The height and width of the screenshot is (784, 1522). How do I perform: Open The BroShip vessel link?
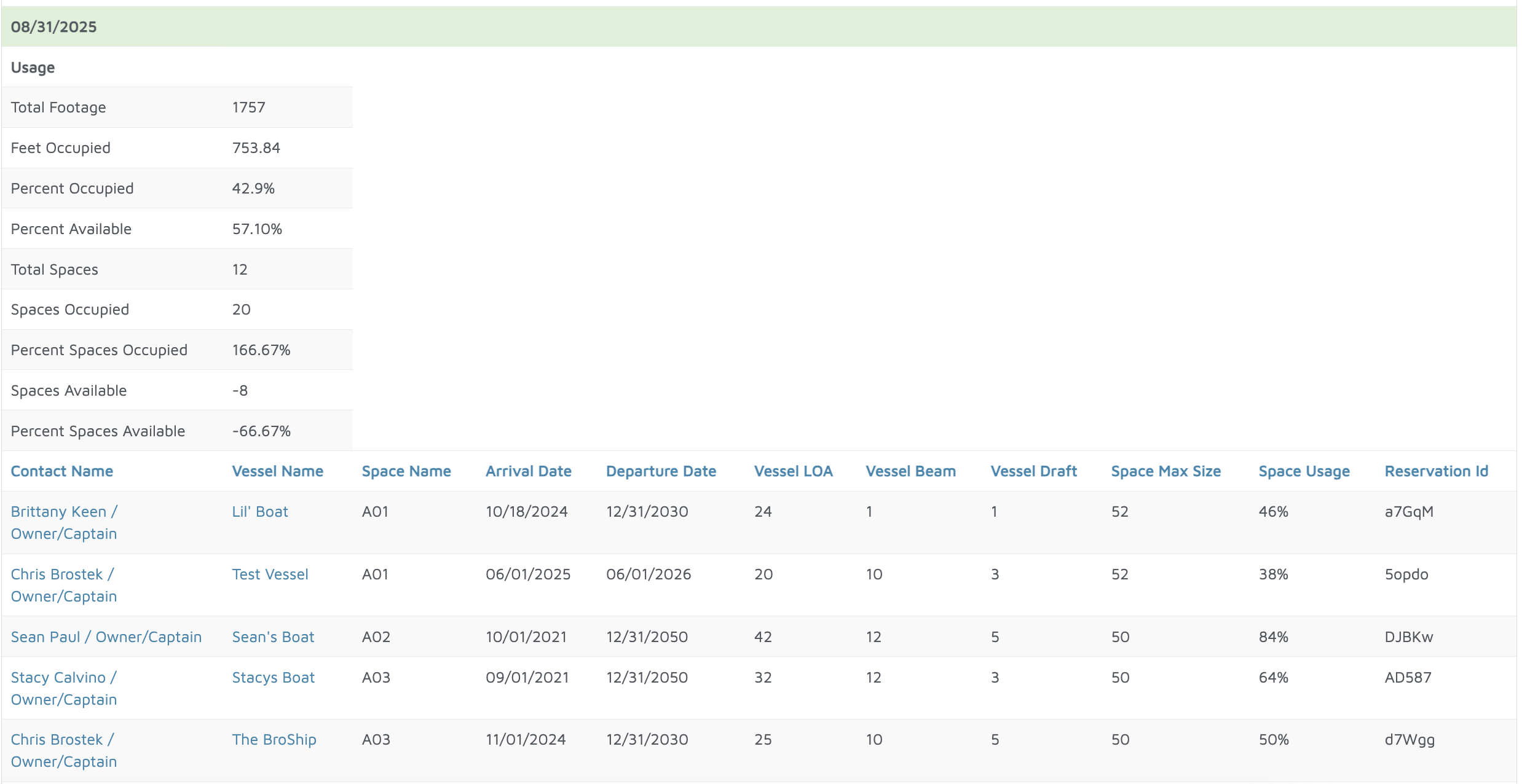[x=274, y=740]
